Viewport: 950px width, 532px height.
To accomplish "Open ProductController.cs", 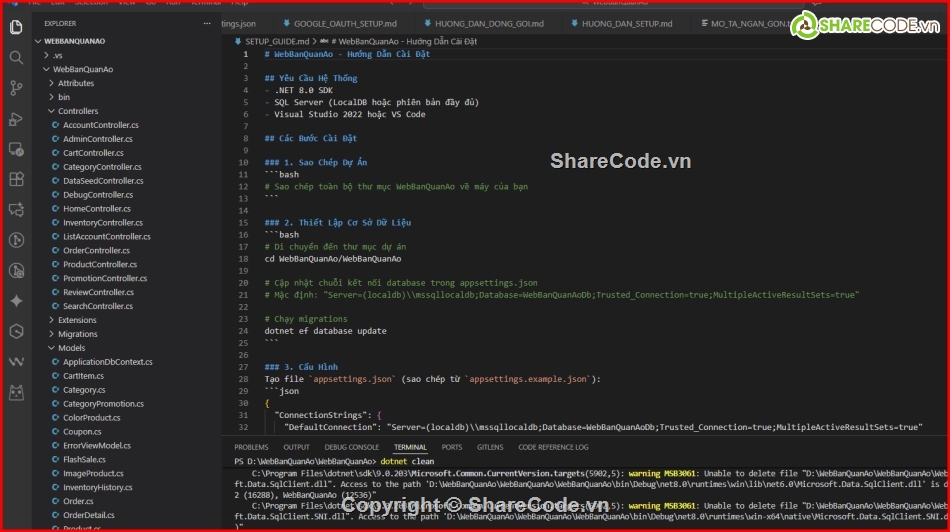I will tap(100, 264).
